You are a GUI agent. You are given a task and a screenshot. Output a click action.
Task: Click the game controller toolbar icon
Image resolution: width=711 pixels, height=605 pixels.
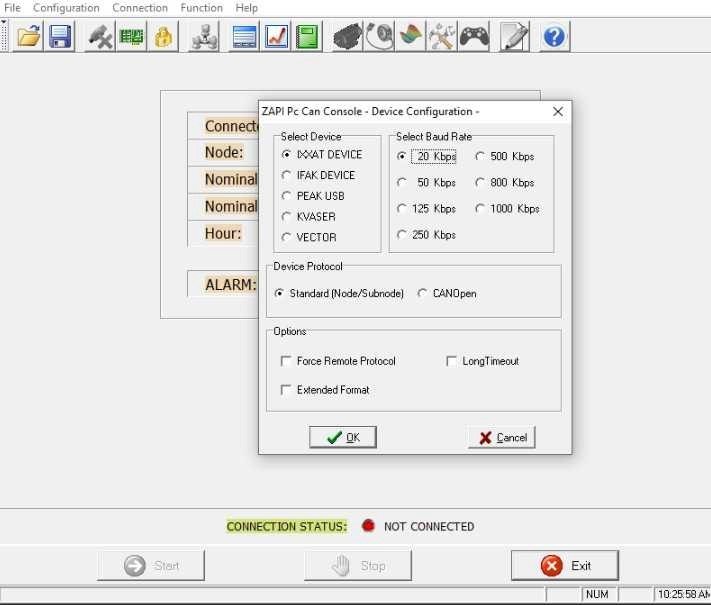(474, 36)
